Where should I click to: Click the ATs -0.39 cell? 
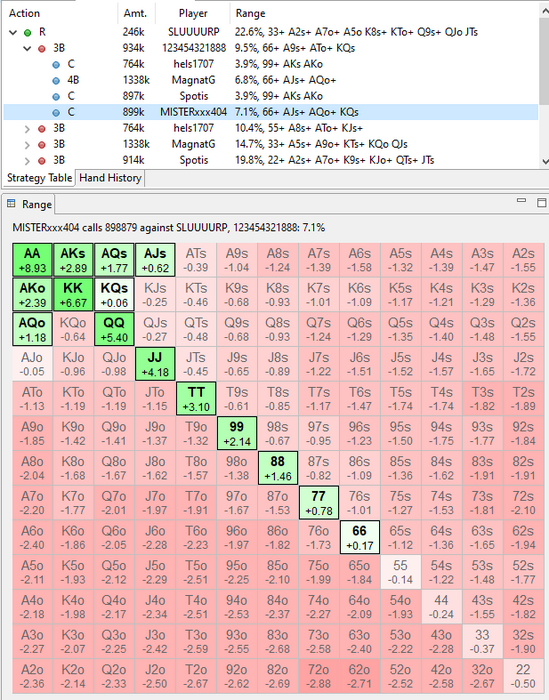(196, 260)
